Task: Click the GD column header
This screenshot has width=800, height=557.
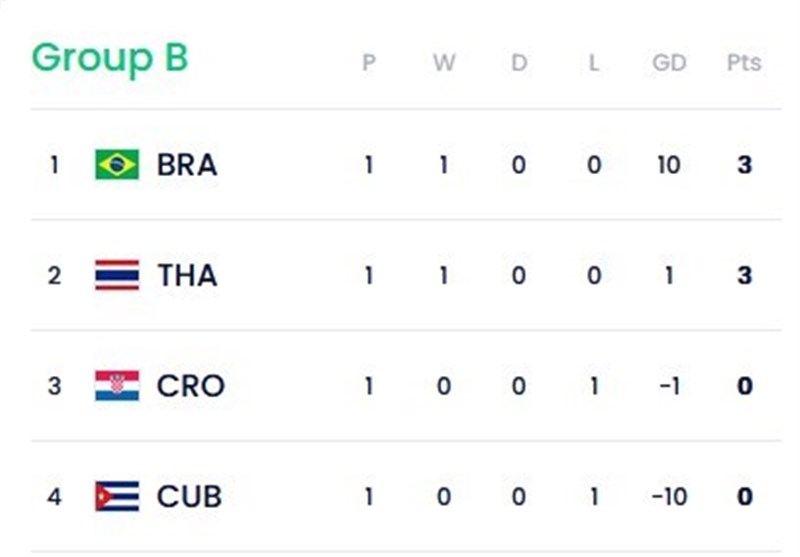Action: [x=669, y=63]
